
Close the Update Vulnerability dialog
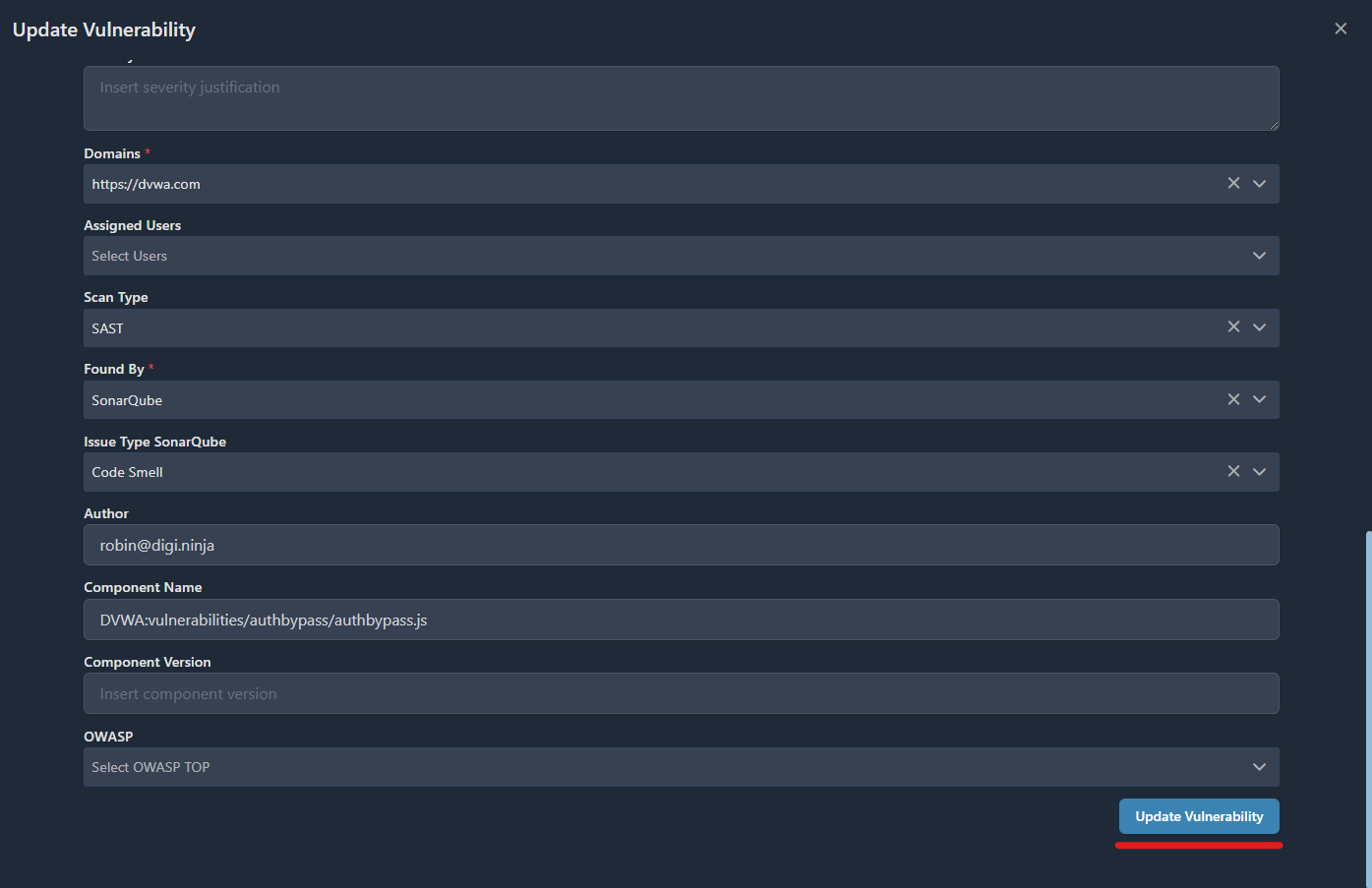1341,28
